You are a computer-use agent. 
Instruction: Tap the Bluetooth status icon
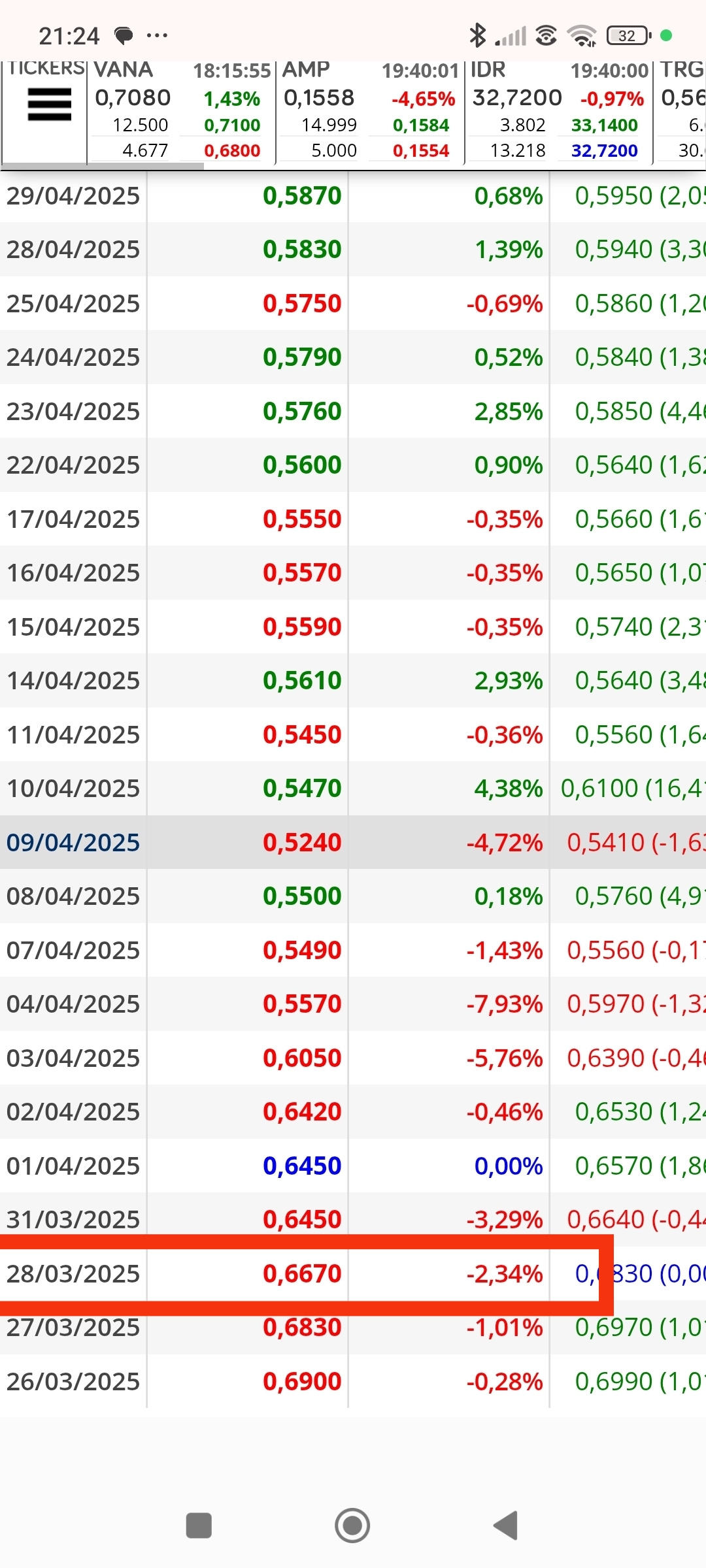(478, 35)
